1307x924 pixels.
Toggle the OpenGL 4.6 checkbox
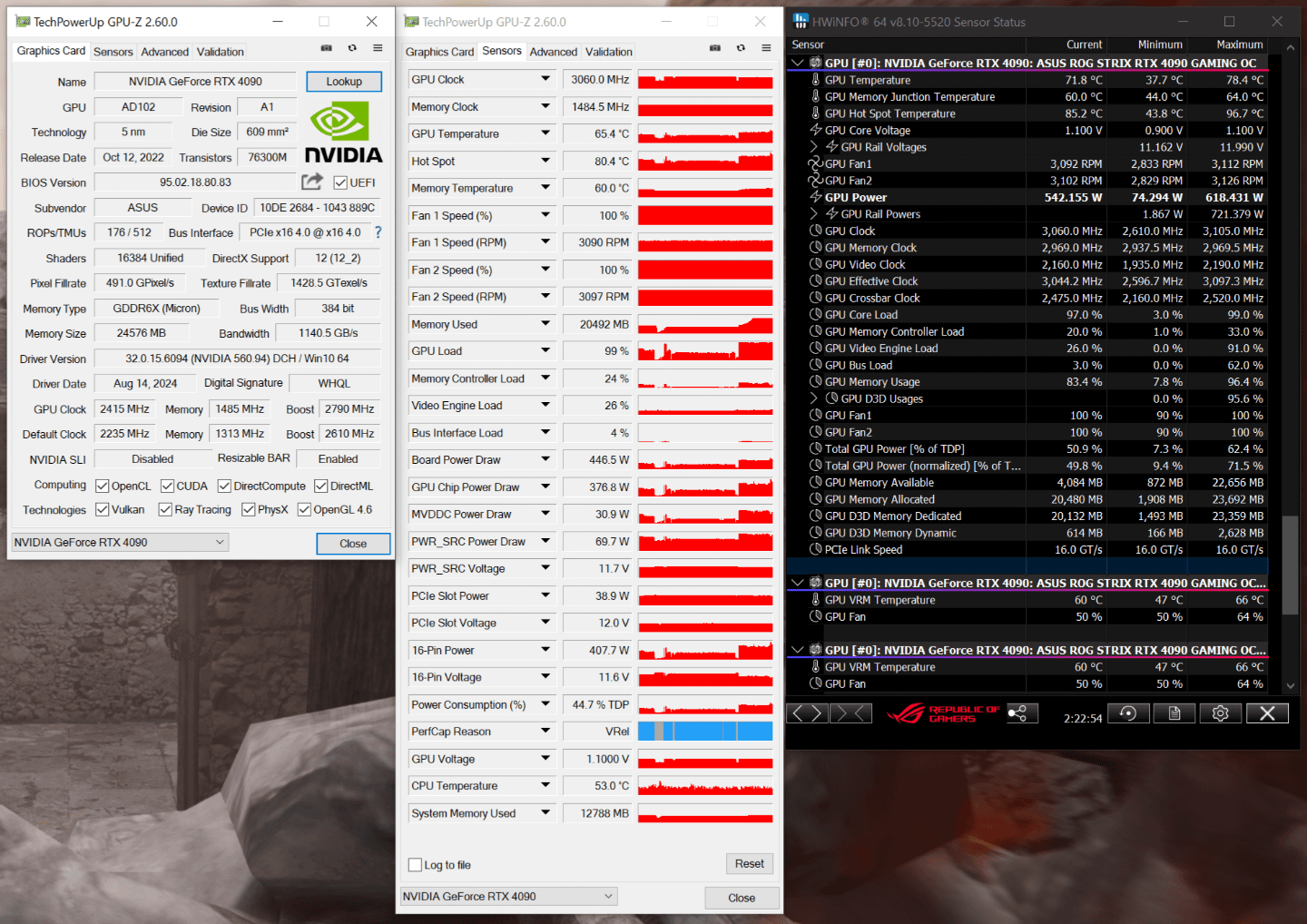[x=304, y=510]
